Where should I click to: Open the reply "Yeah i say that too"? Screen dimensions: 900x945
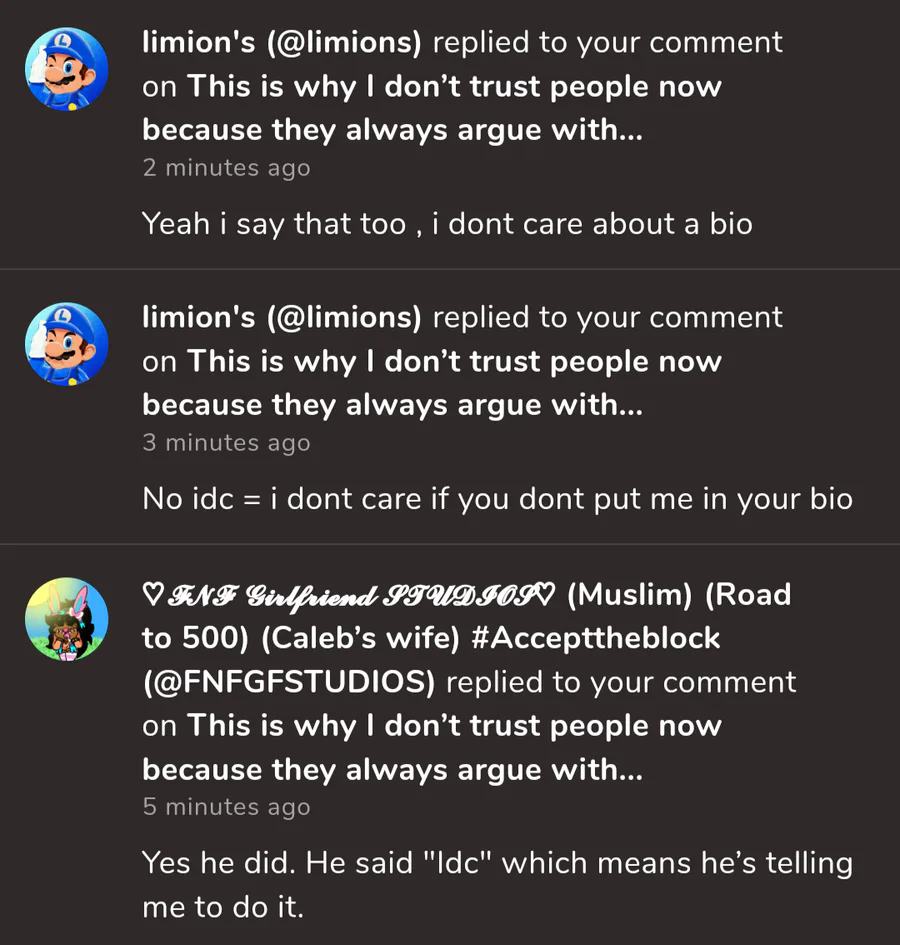(446, 223)
